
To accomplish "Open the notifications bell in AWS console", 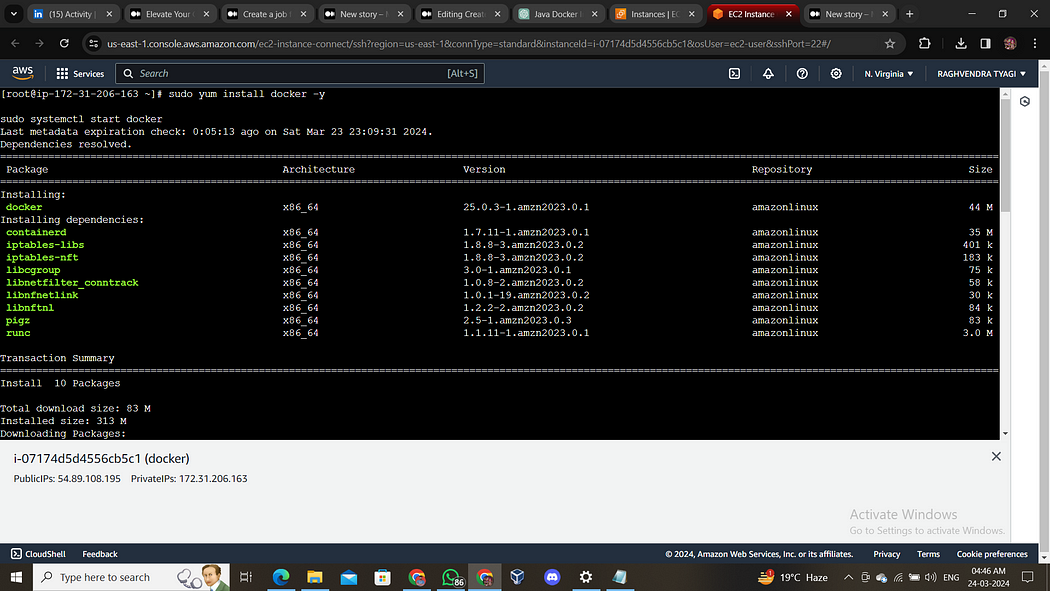I will pyautogui.click(x=768, y=73).
